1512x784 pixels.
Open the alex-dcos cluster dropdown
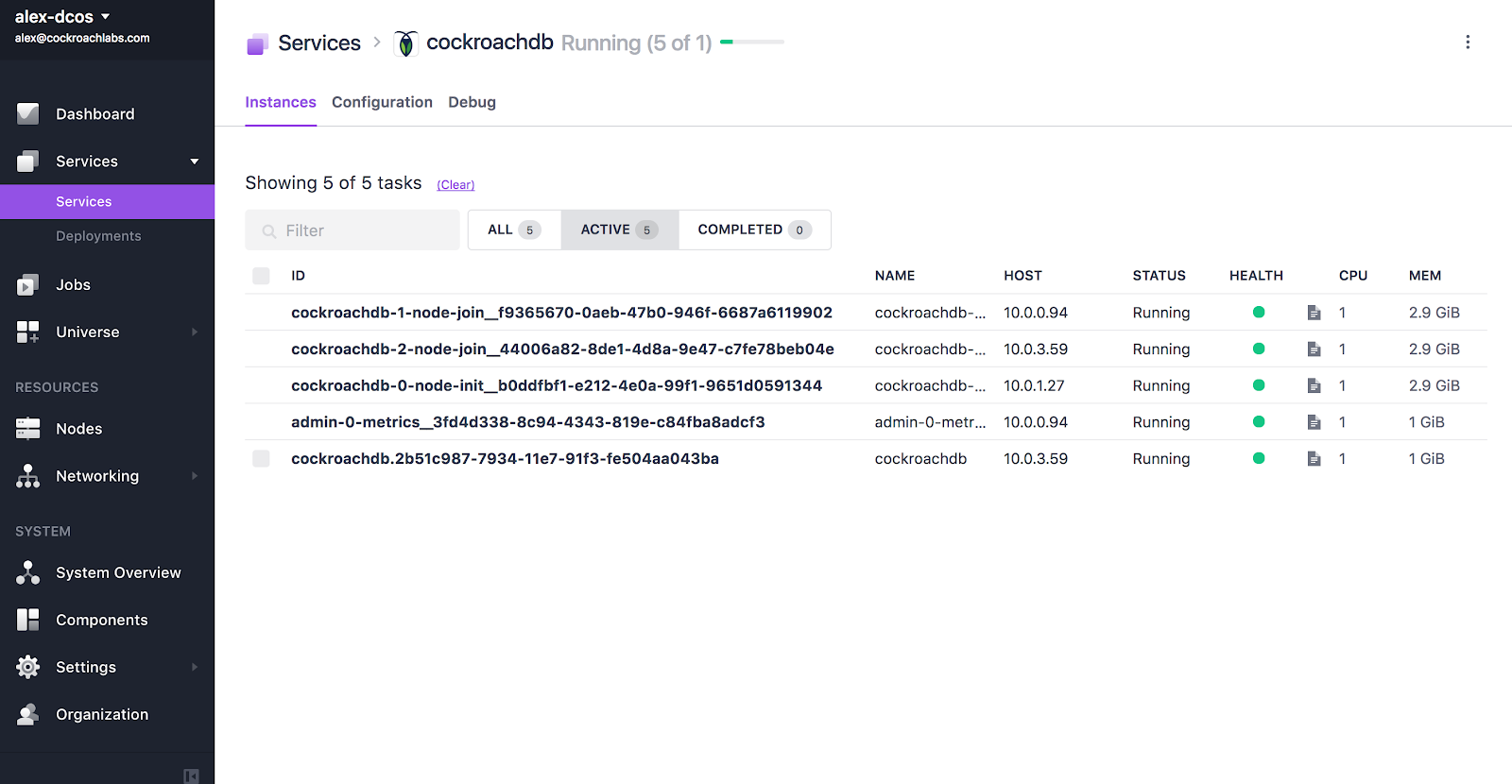point(62,17)
